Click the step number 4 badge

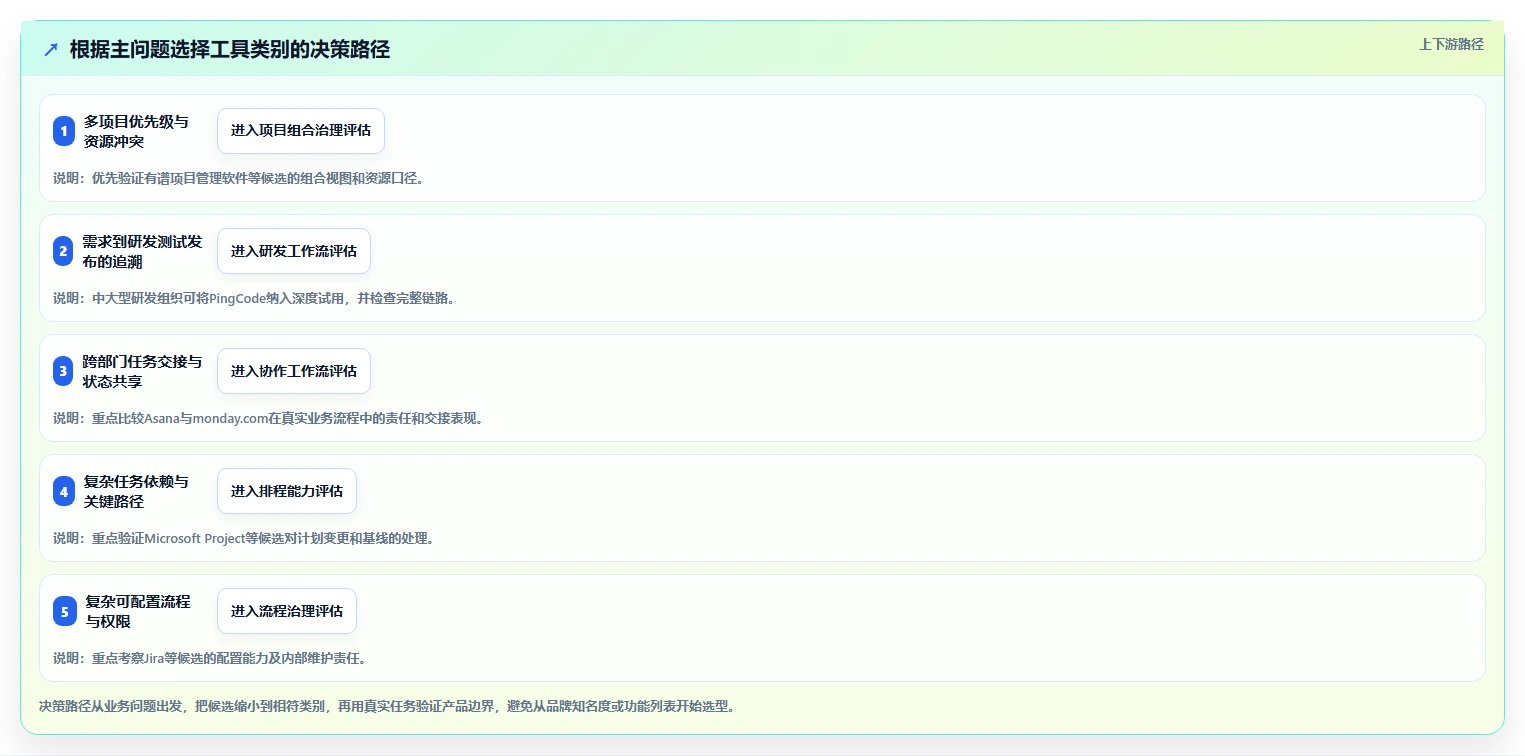click(64, 491)
